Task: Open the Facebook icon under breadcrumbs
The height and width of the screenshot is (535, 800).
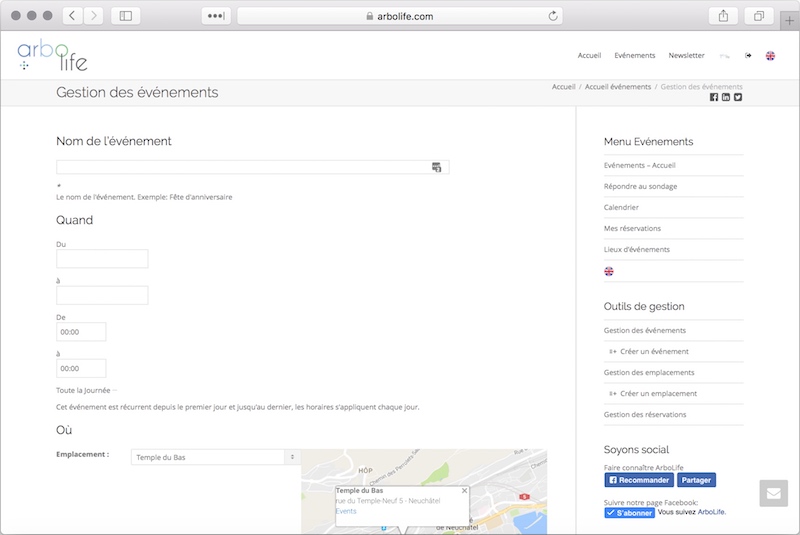Action: [x=714, y=97]
